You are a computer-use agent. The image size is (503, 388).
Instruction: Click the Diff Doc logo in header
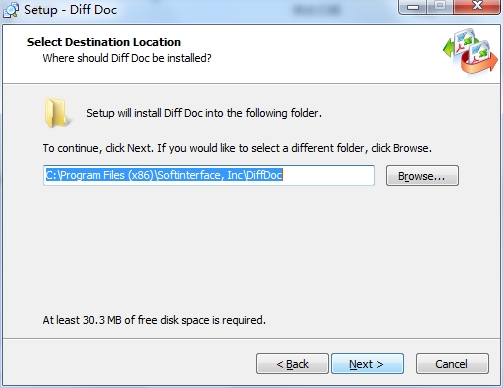coord(470,51)
